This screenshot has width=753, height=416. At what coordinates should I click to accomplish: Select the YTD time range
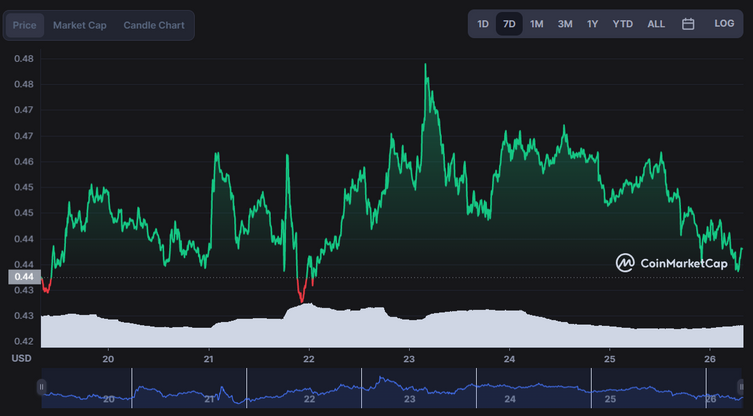(622, 24)
